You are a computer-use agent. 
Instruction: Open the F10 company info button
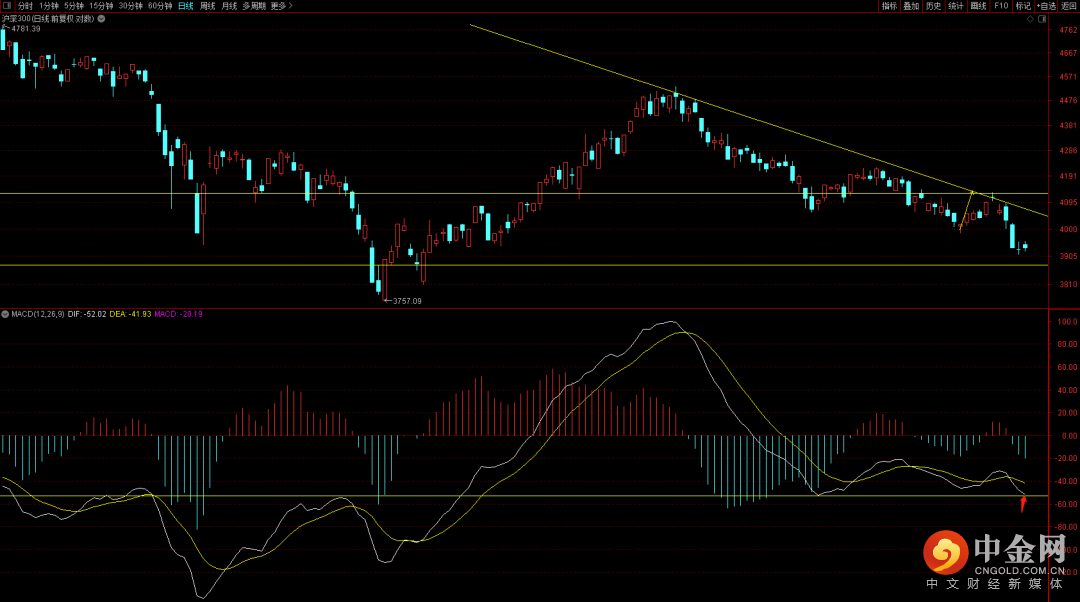pyautogui.click(x=1001, y=6)
